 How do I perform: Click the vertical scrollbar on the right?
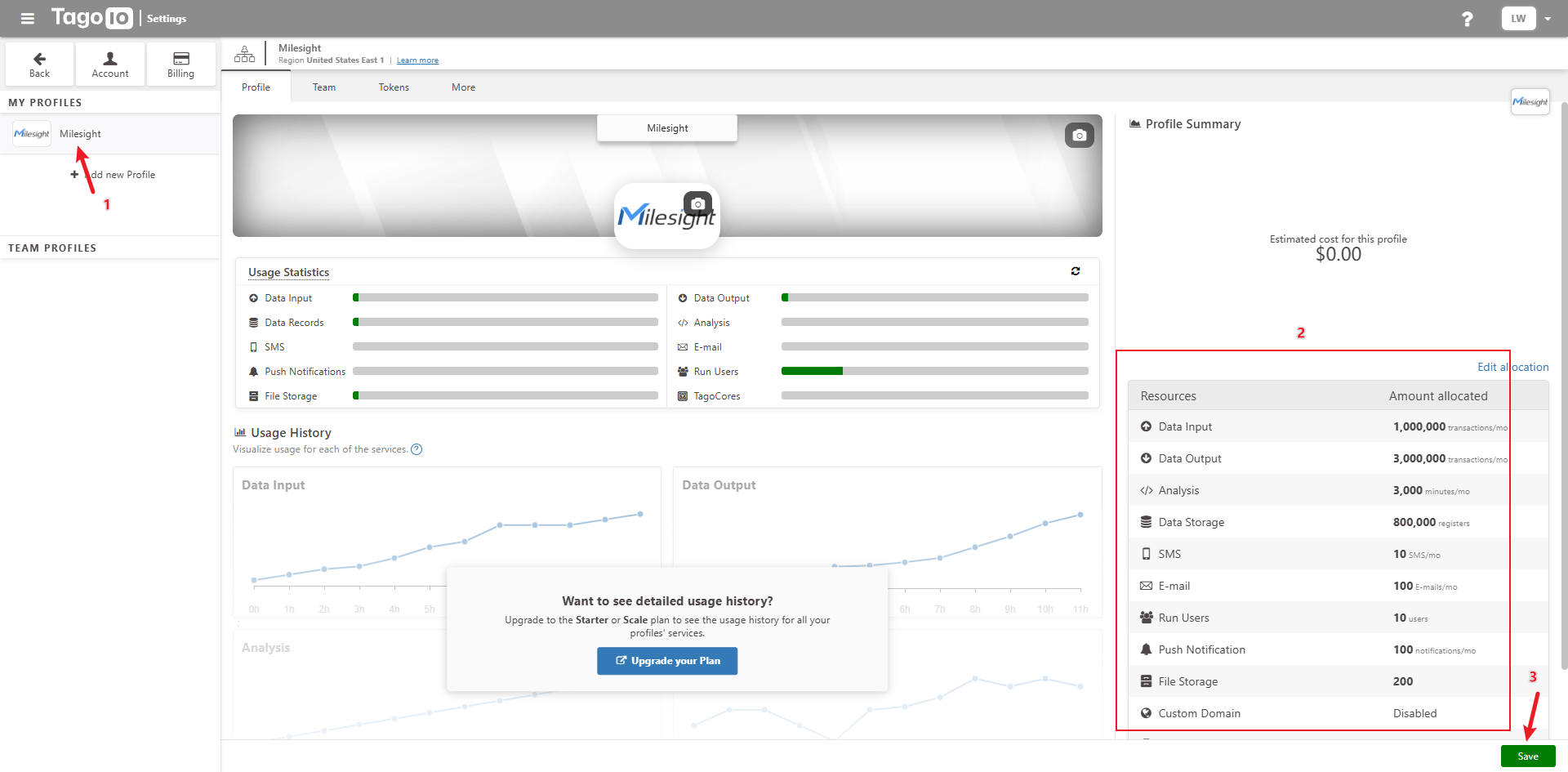pyautogui.click(x=1564, y=384)
